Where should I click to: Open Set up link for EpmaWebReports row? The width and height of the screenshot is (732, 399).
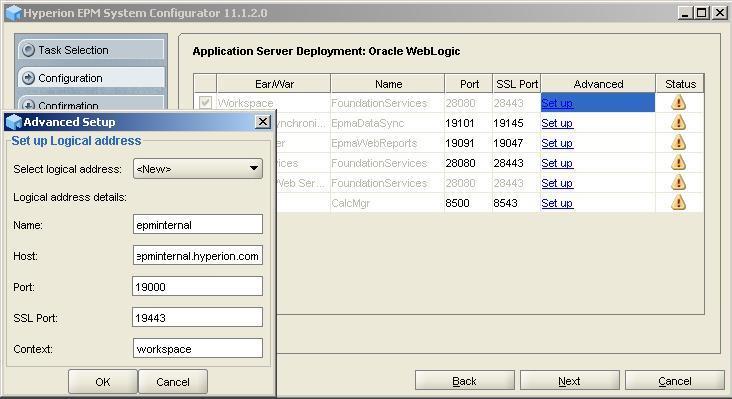tap(557, 143)
